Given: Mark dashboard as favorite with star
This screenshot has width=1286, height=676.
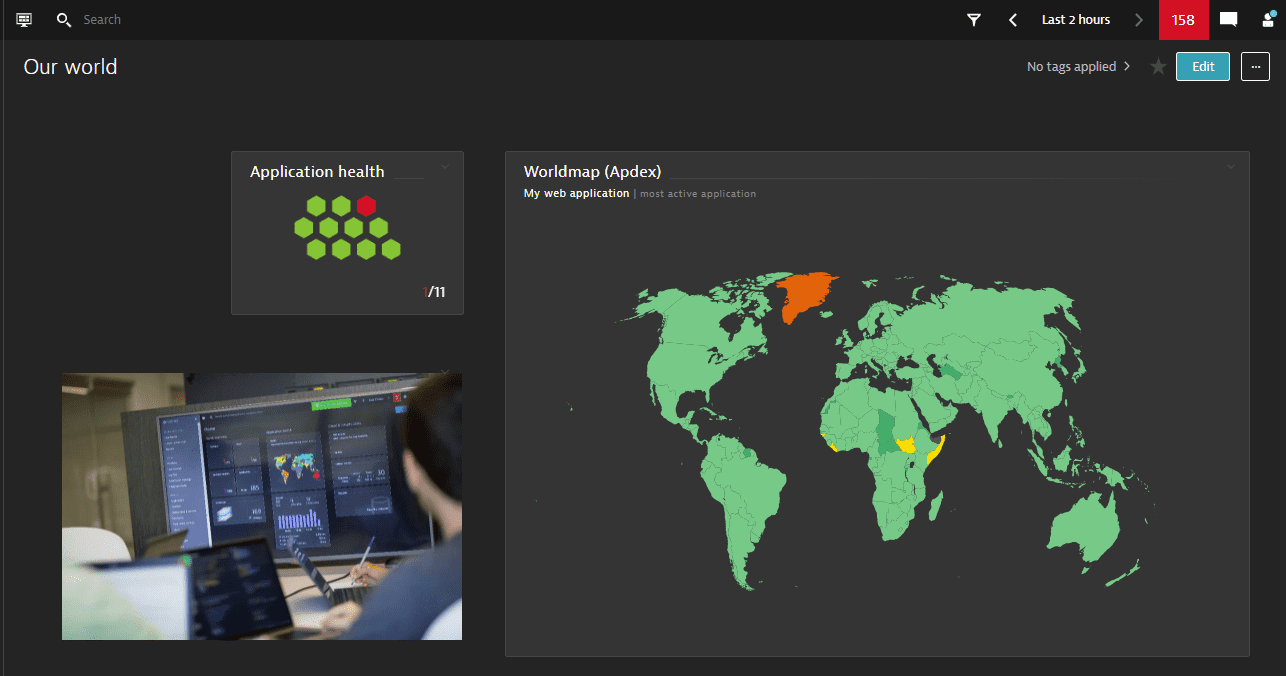Looking at the screenshot, I should click(1158, 67).
